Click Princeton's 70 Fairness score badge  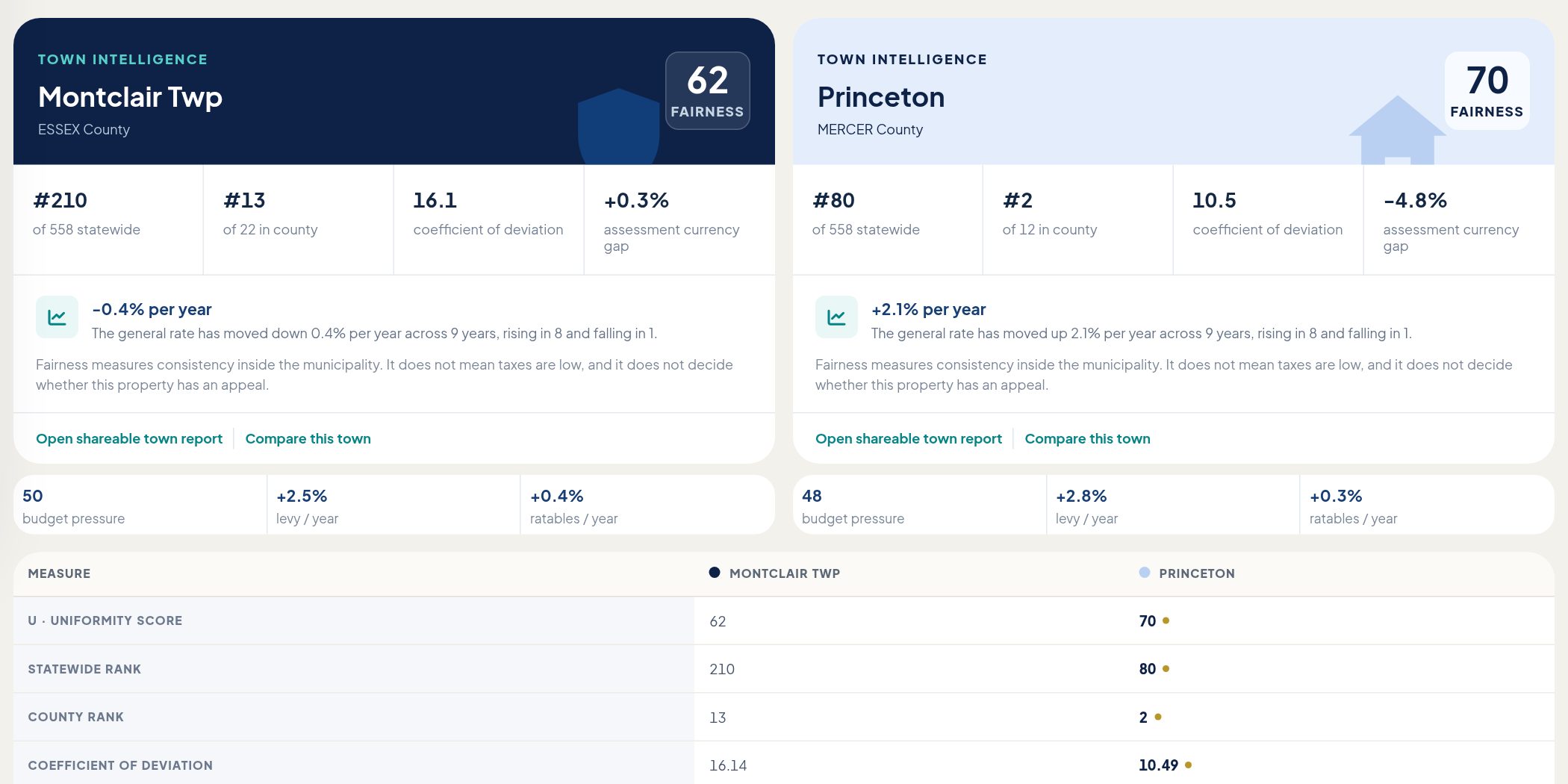tap(1487, 90)
